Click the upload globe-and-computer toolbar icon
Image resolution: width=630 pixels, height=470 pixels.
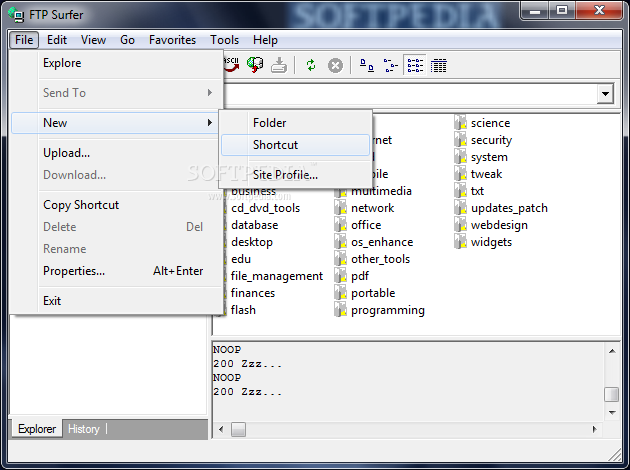255,65
